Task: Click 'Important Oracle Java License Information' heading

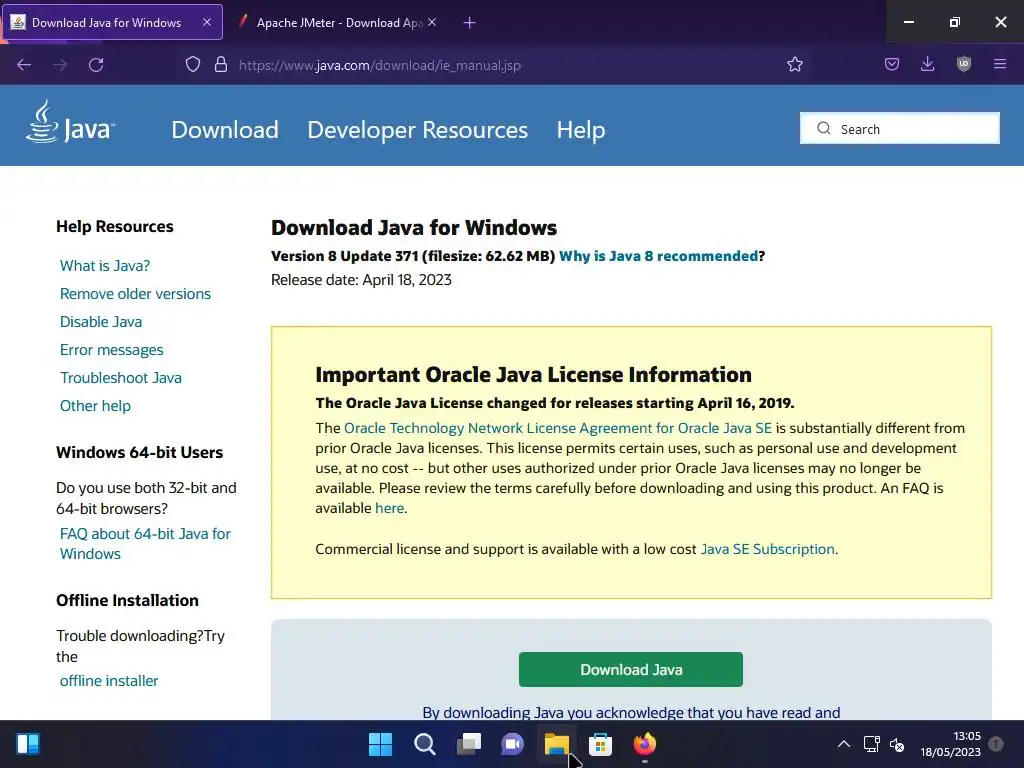Action: 533,374
